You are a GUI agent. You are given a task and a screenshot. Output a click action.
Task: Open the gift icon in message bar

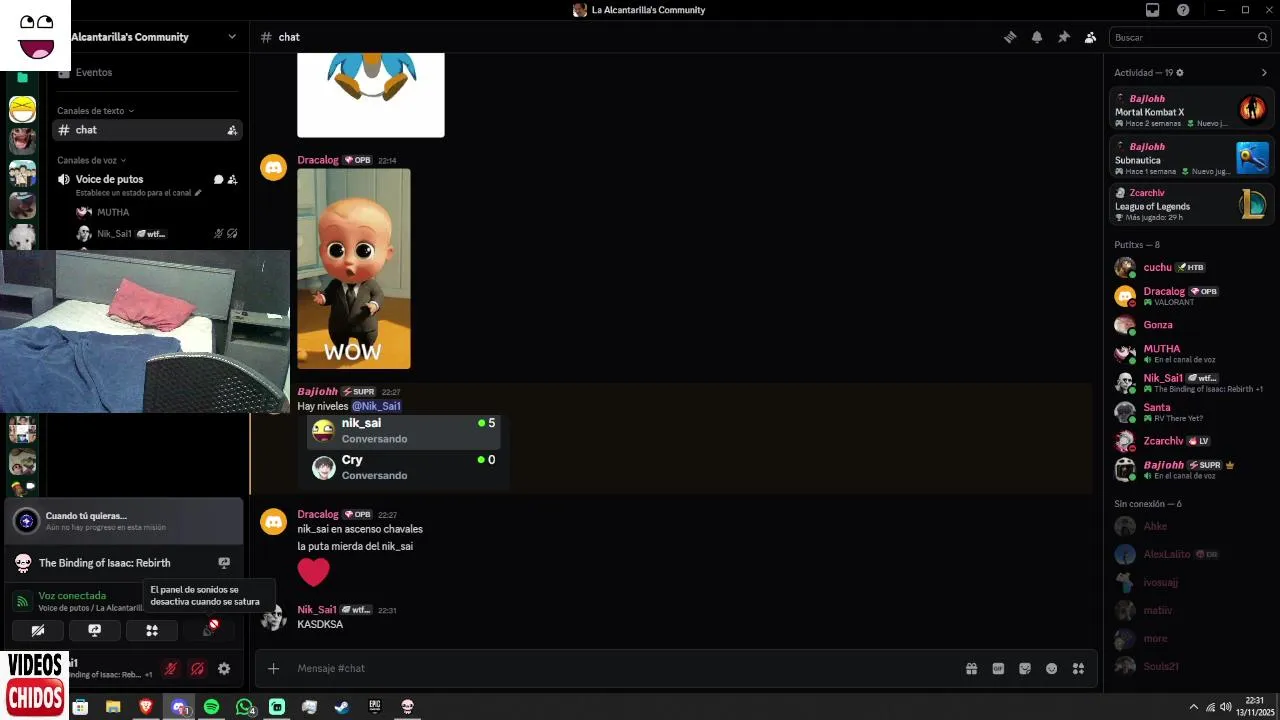(971, 668)
